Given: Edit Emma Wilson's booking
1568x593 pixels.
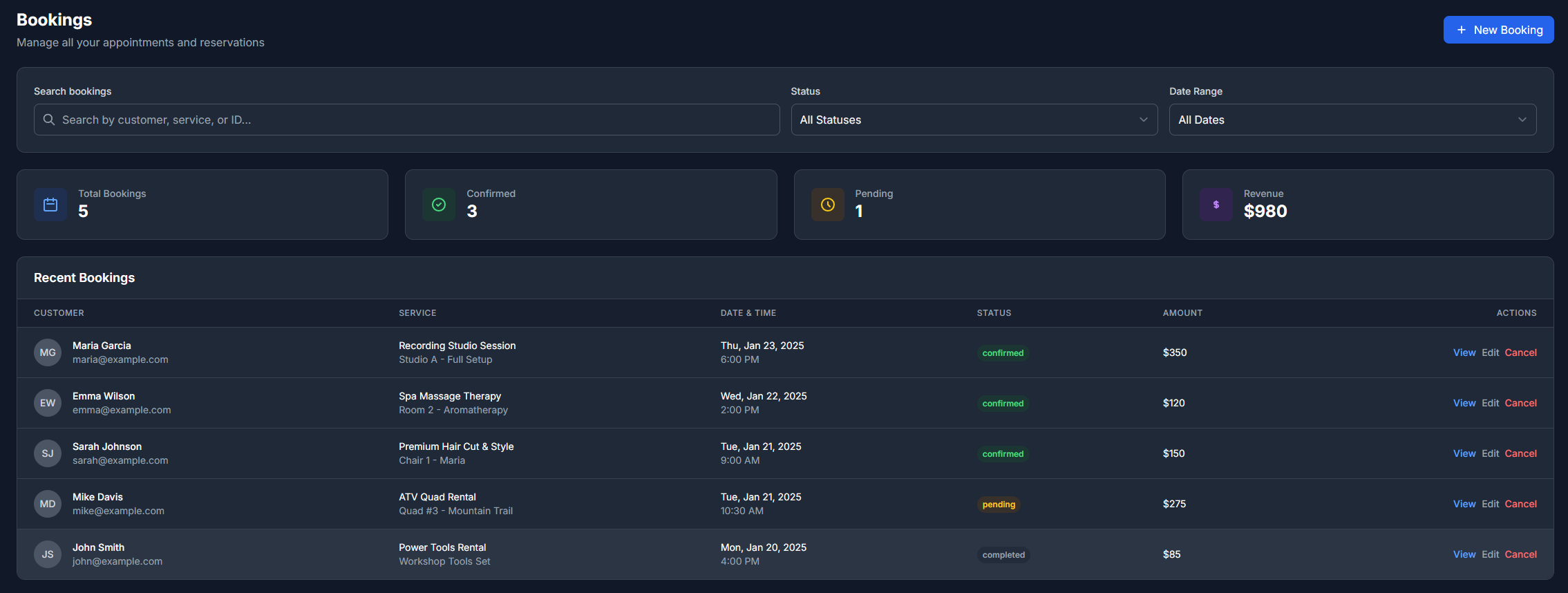Looking at the screenshot, I should [x=1490, y=403].
